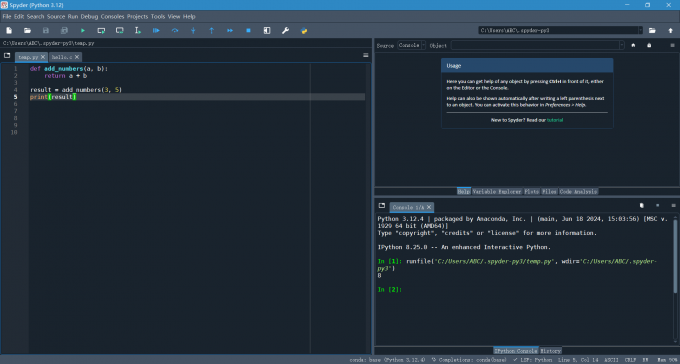
Task: Click the conda: base environment status
Action: [x=388, y=360]
